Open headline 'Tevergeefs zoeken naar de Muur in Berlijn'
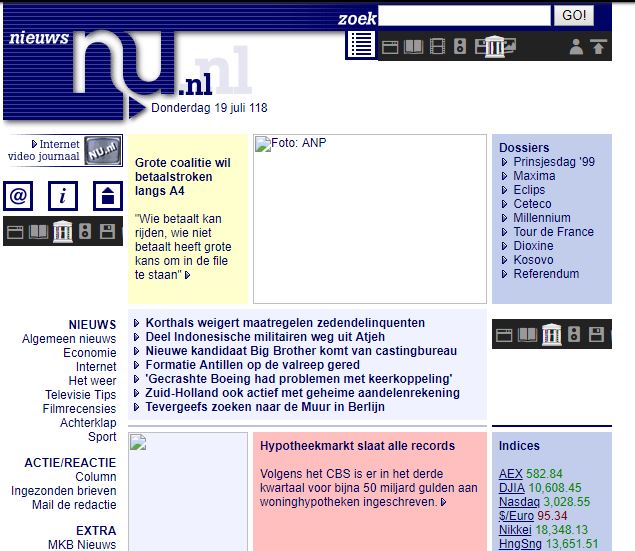Screen dimensions: 635x551 [x=265, y=407]
